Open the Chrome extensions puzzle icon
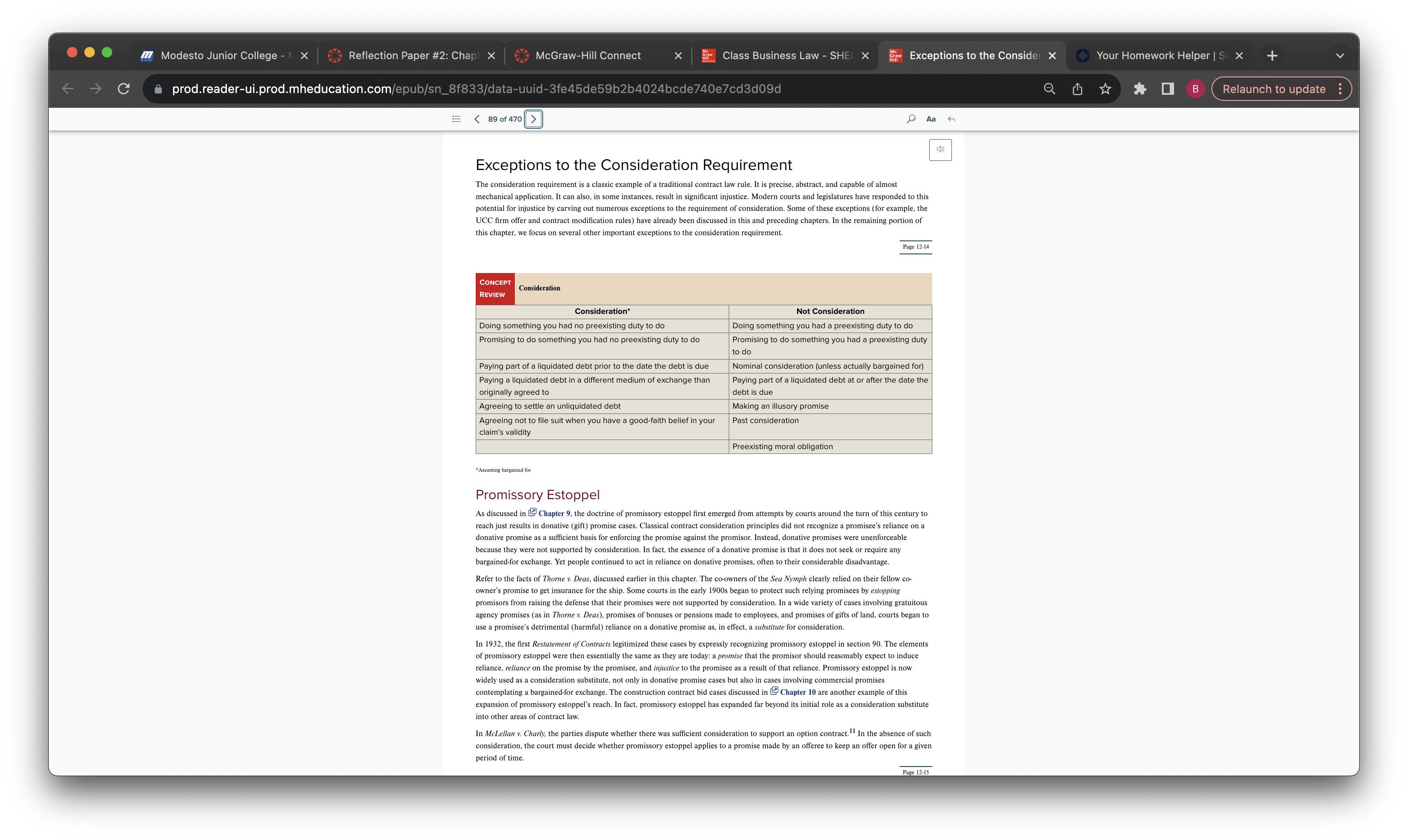 click(1140, 89)
